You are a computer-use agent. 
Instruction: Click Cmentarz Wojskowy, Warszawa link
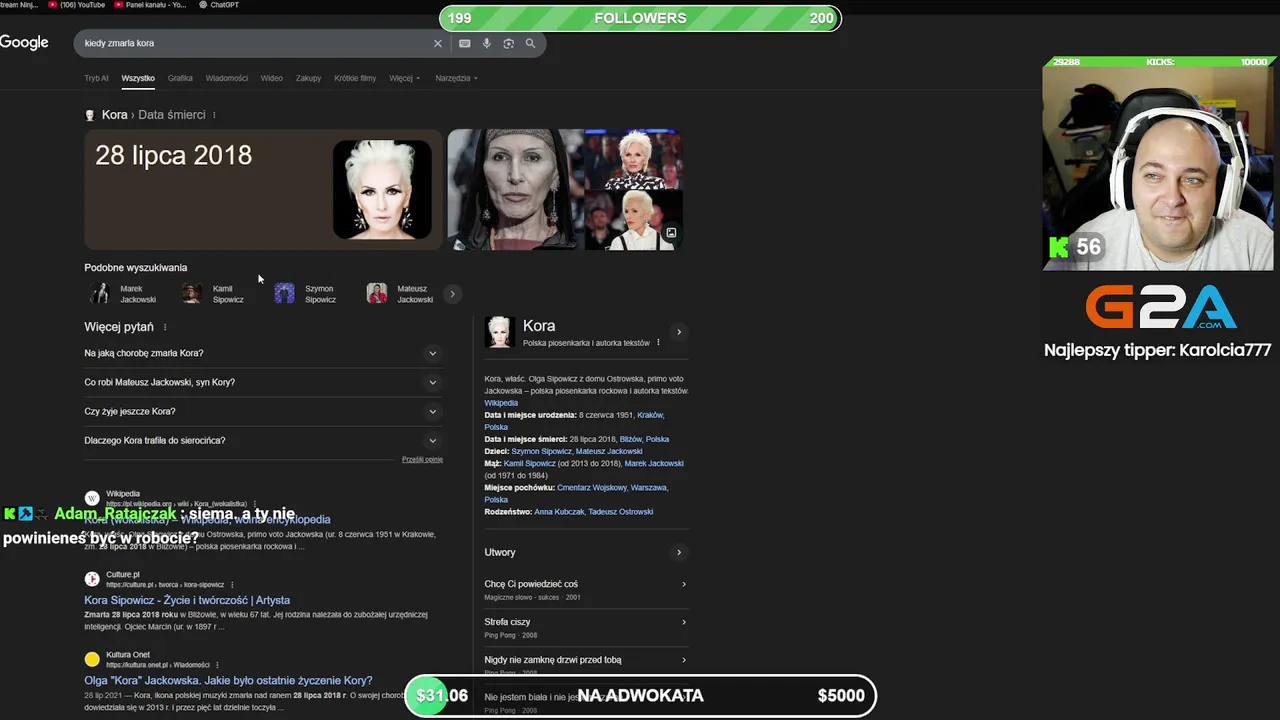coord(612,487)
